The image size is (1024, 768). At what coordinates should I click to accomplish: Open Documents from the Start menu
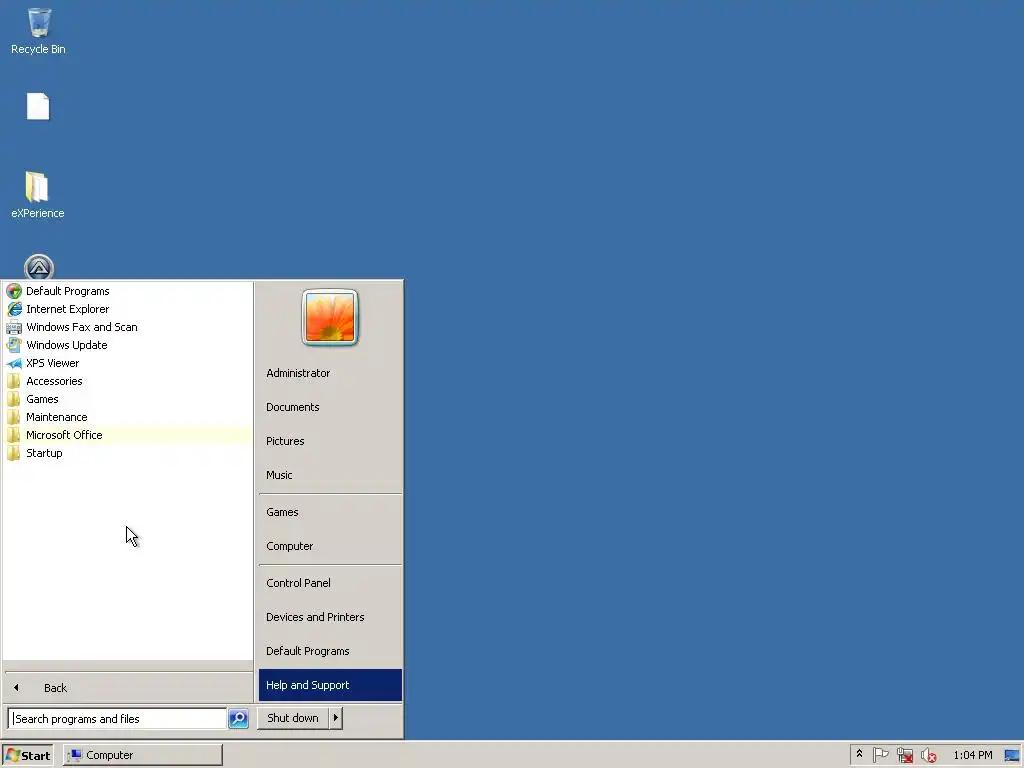pos(330,407)
